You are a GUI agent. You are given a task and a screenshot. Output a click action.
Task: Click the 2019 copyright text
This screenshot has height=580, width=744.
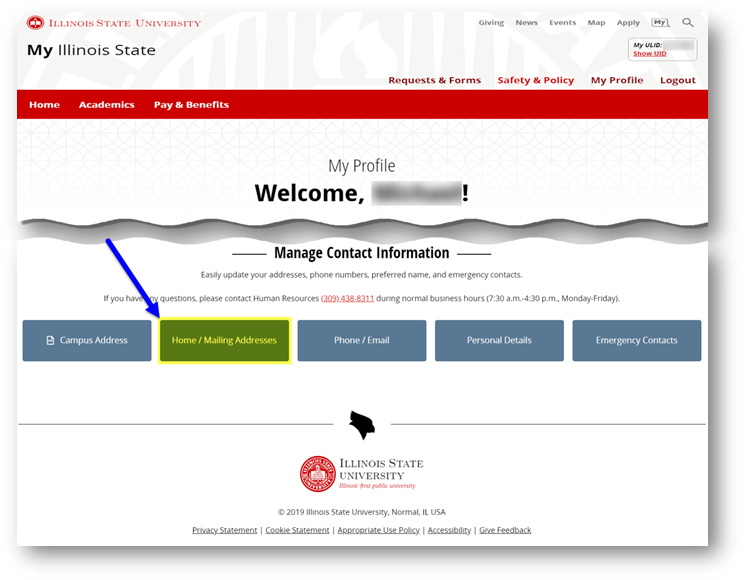[362, 512]
